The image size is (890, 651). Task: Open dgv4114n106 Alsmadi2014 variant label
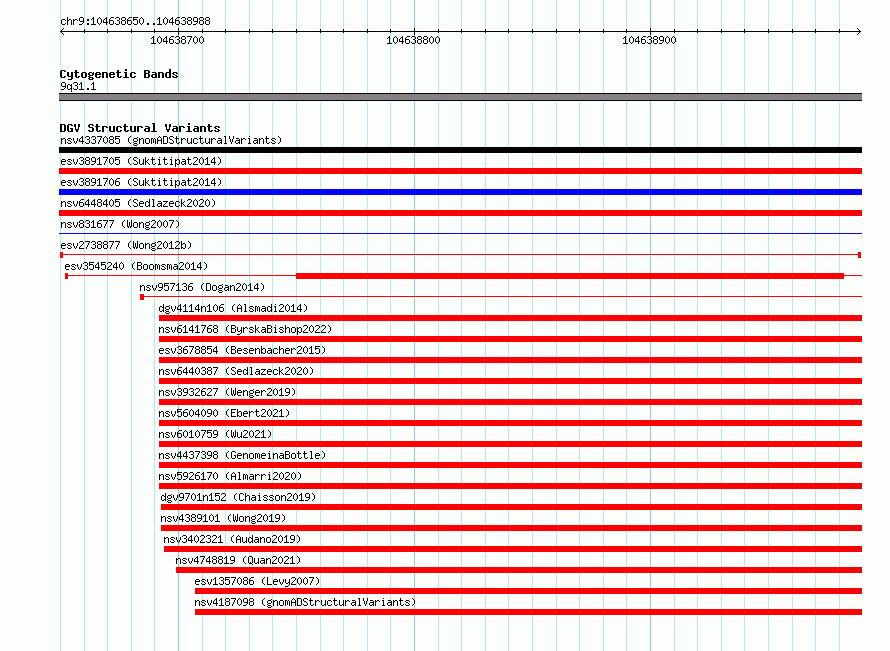(x=233, y=308)
